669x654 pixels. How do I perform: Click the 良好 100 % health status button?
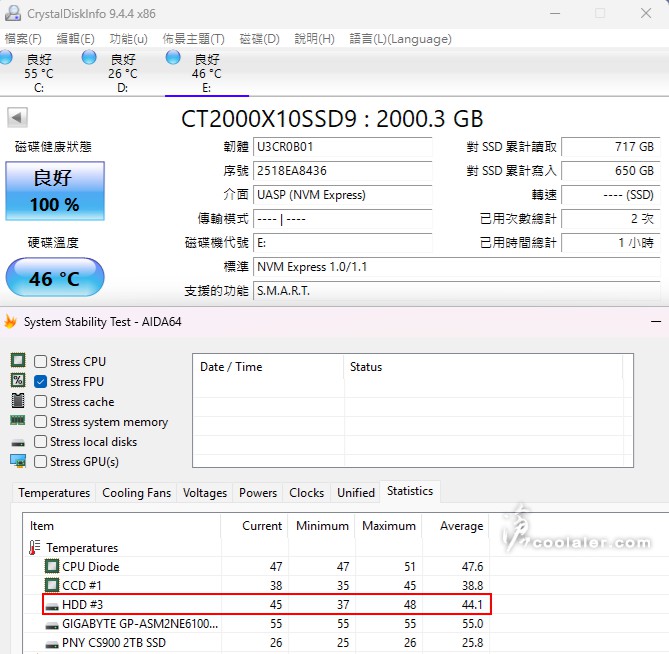coord(55,191)
